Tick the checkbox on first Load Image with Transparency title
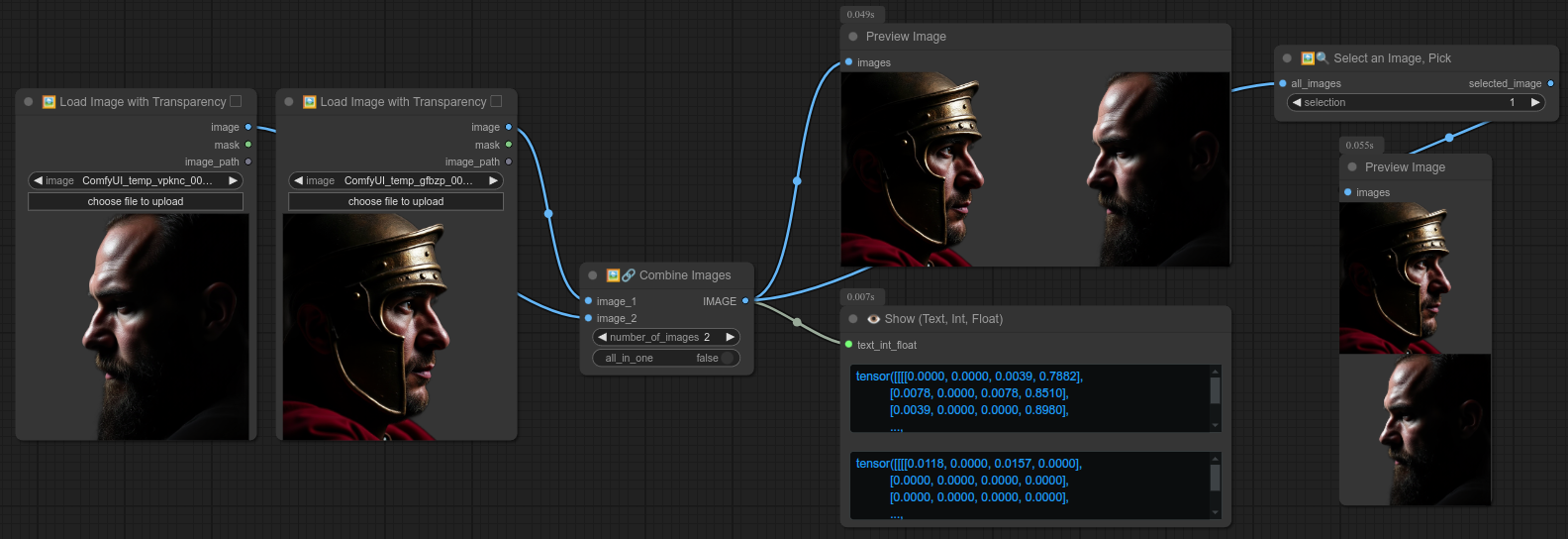This screenshot has width=1568, height=539. click(236, 101)
